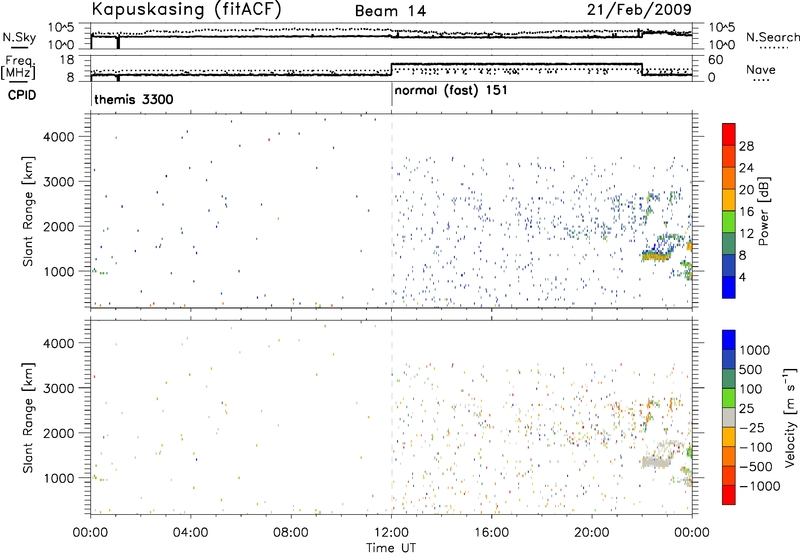Click the "Time UT" axis title

coord(391,548)
